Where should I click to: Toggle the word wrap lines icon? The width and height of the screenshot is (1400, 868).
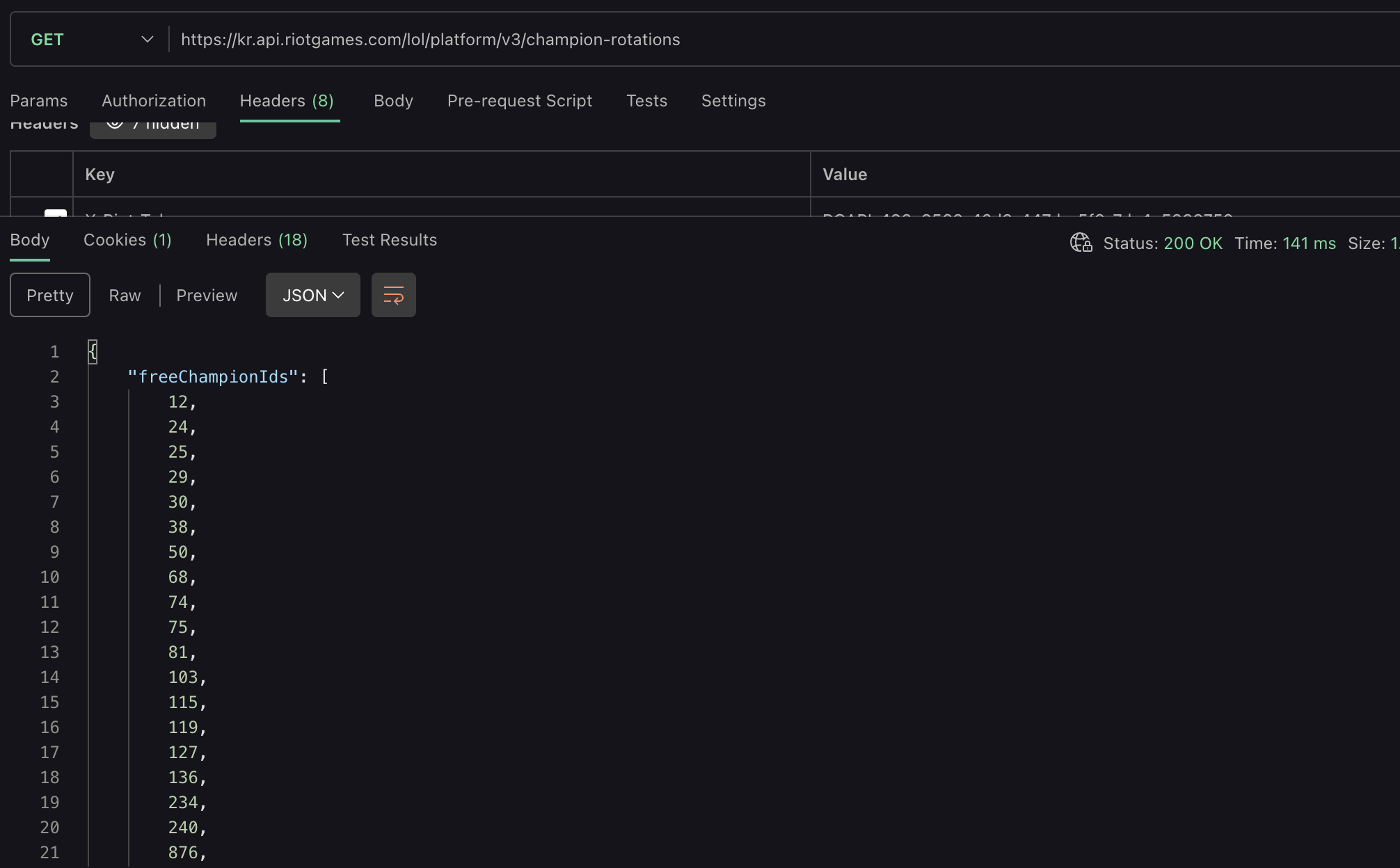pyautogui.click(x=393, y=296)
